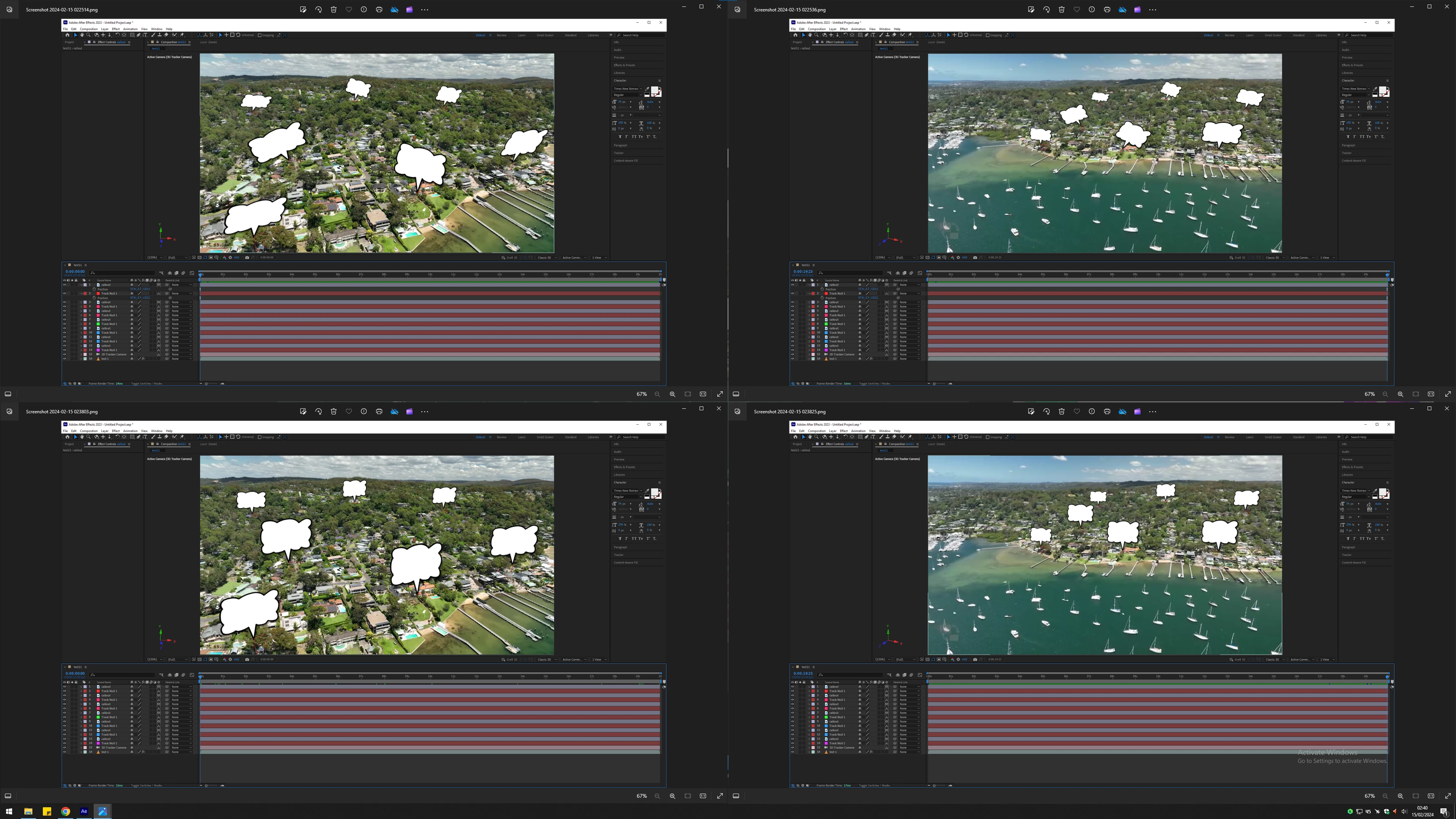This screenshot has width=1456, height=819.
Task: Zoom in on the 022514 screenshot
Action: click(x=673, y=394)
